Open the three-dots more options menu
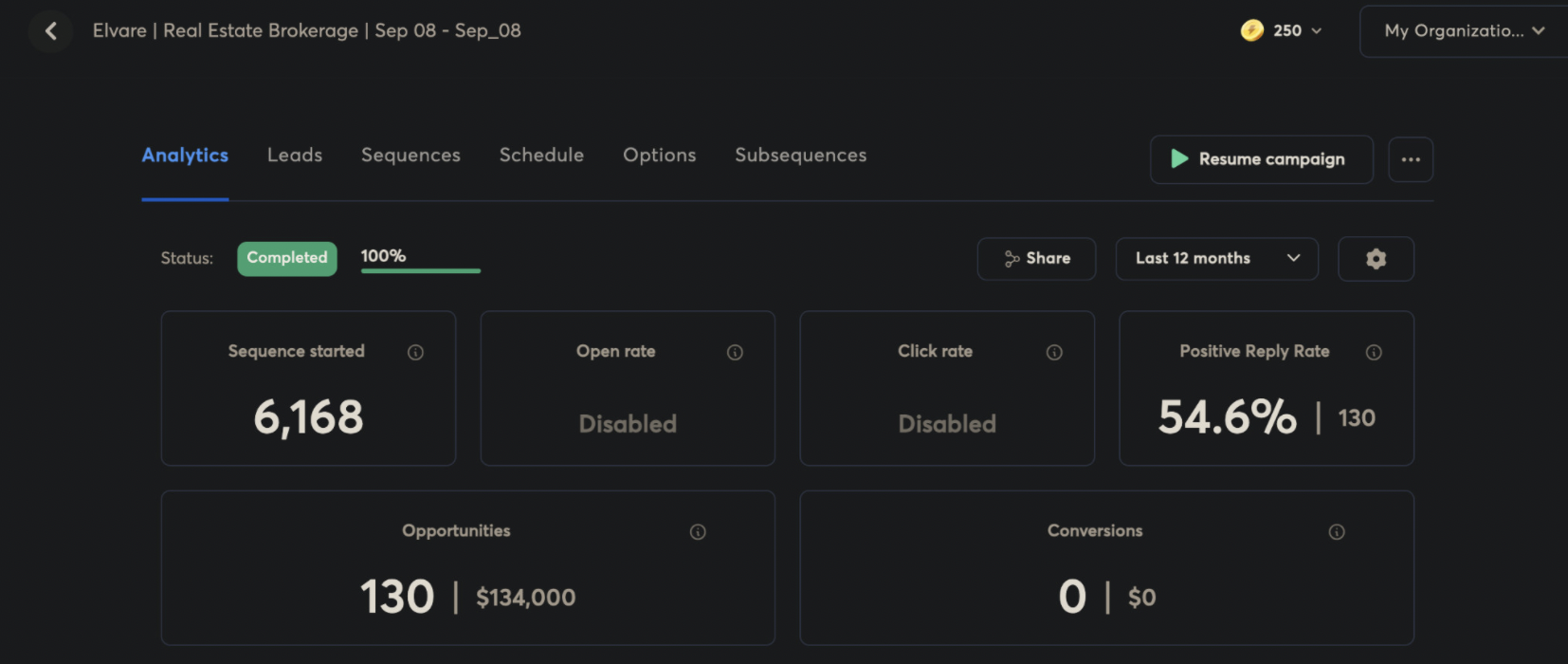The width and height of the screenshot is (1568, 664). [1411, 159]
